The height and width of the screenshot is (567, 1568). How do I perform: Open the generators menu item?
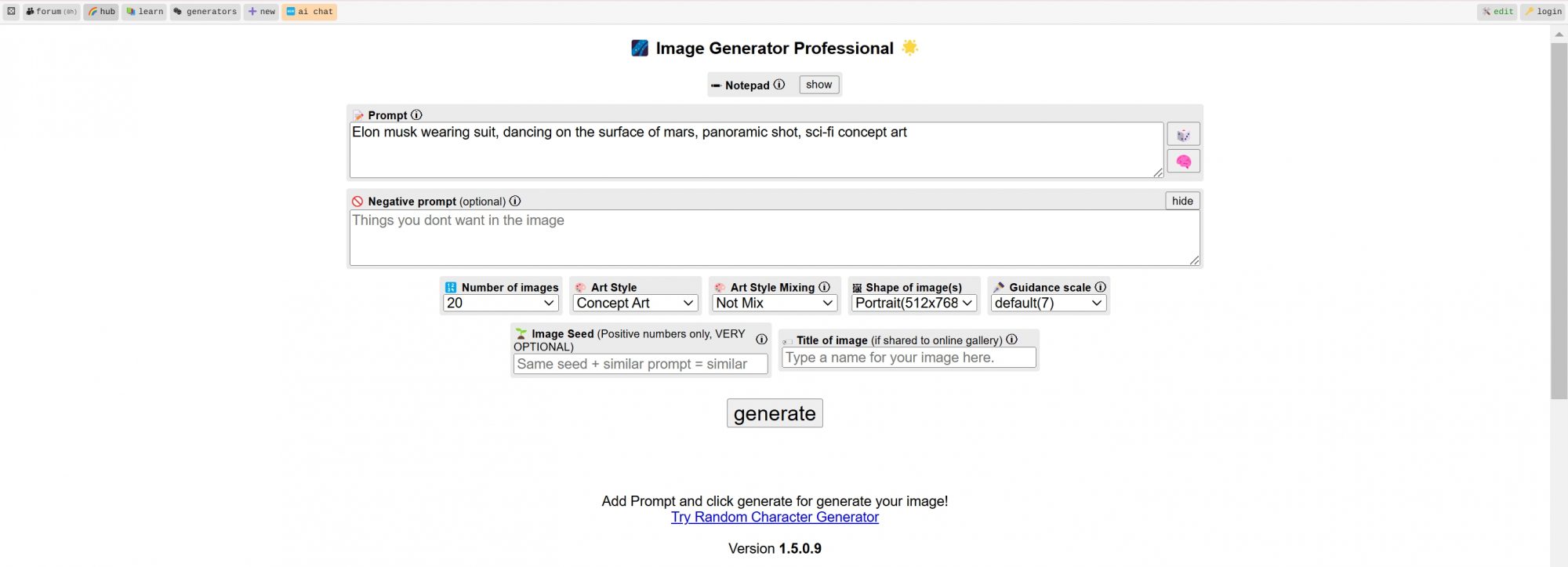coord(205,12)
